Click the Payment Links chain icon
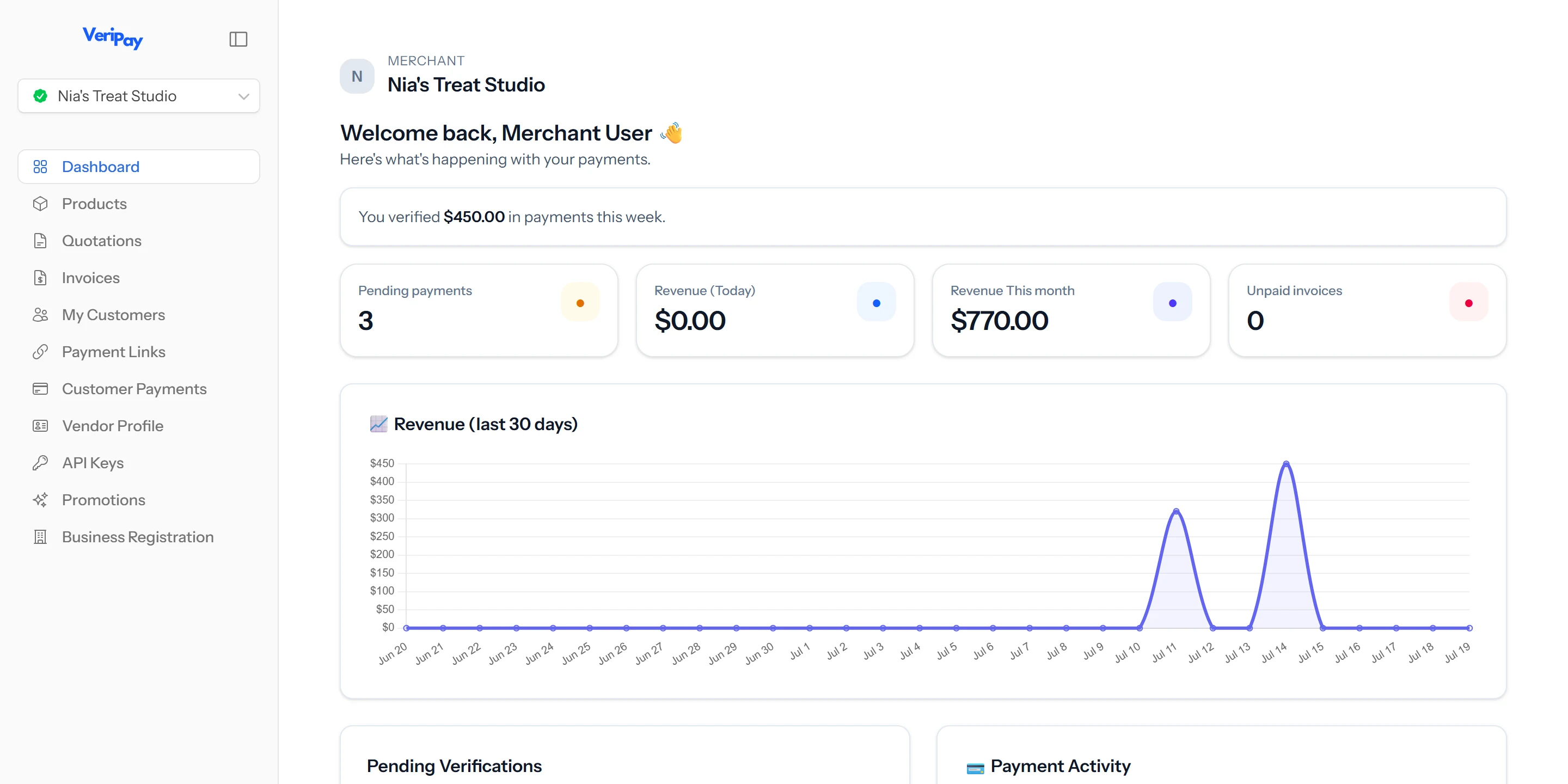 point(40,352)
